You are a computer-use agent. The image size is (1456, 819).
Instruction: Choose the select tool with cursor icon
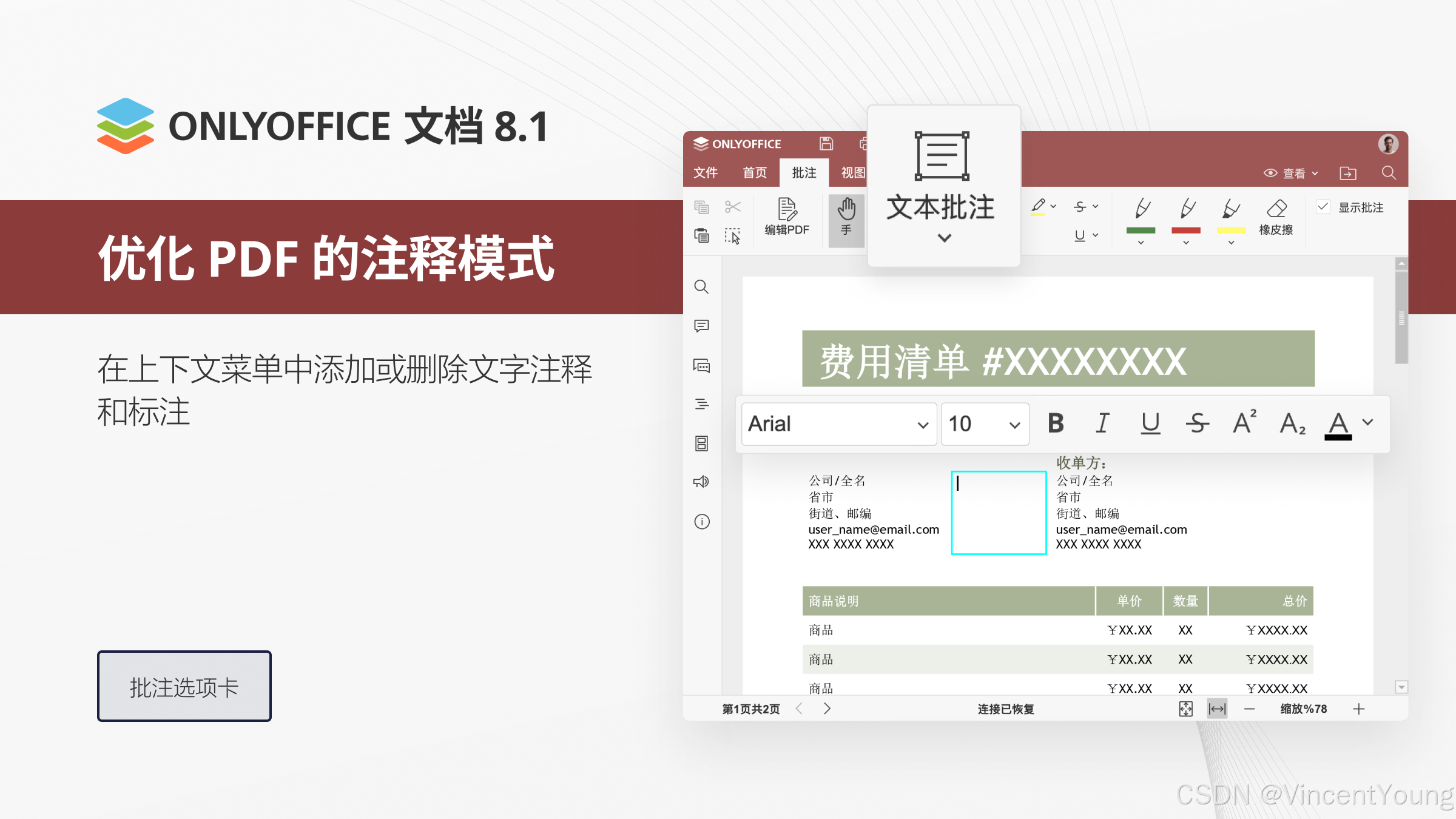(733, 235)
